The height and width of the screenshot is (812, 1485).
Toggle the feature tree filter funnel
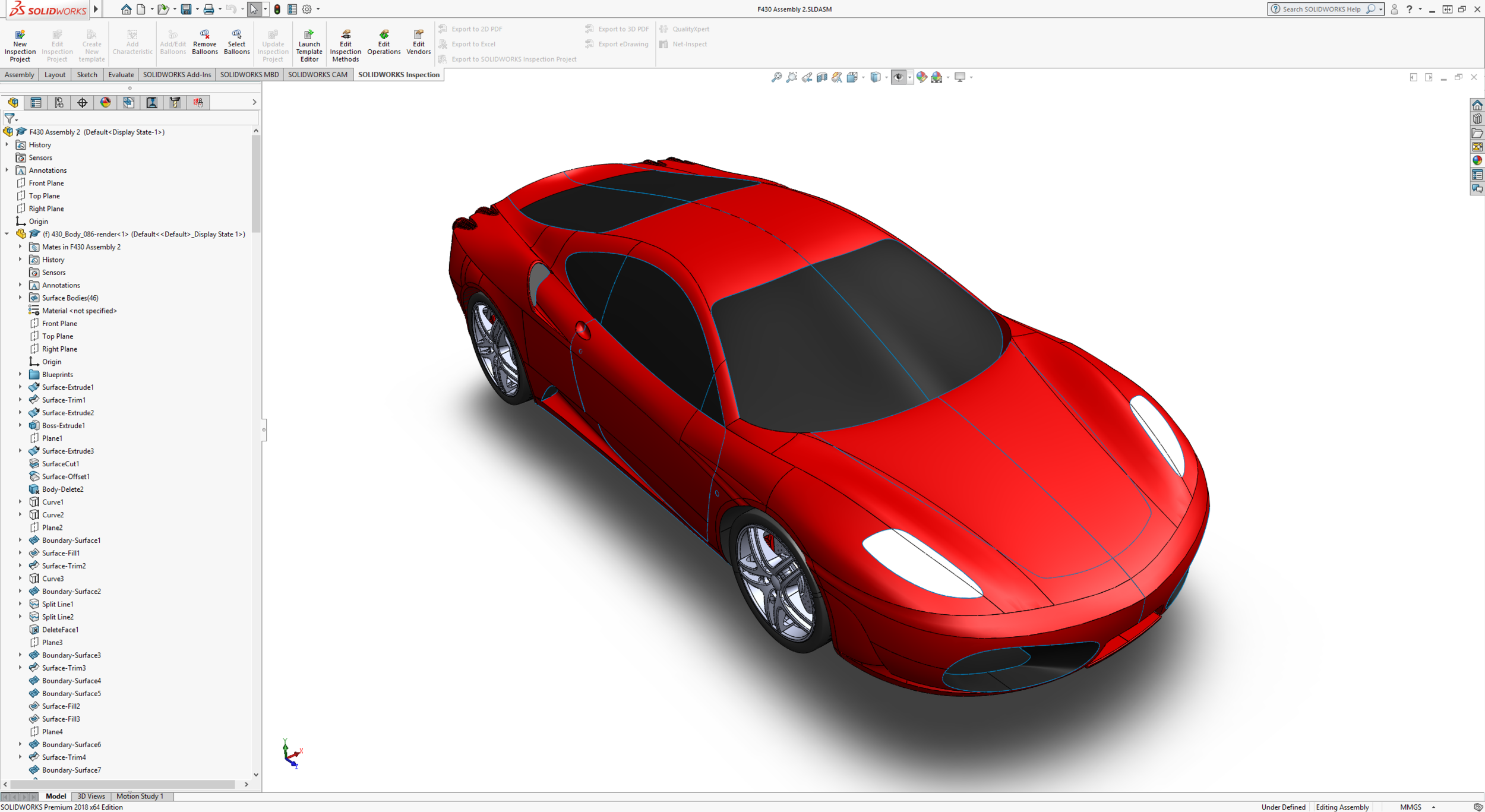pyautogui.click(x=10, y=118)
